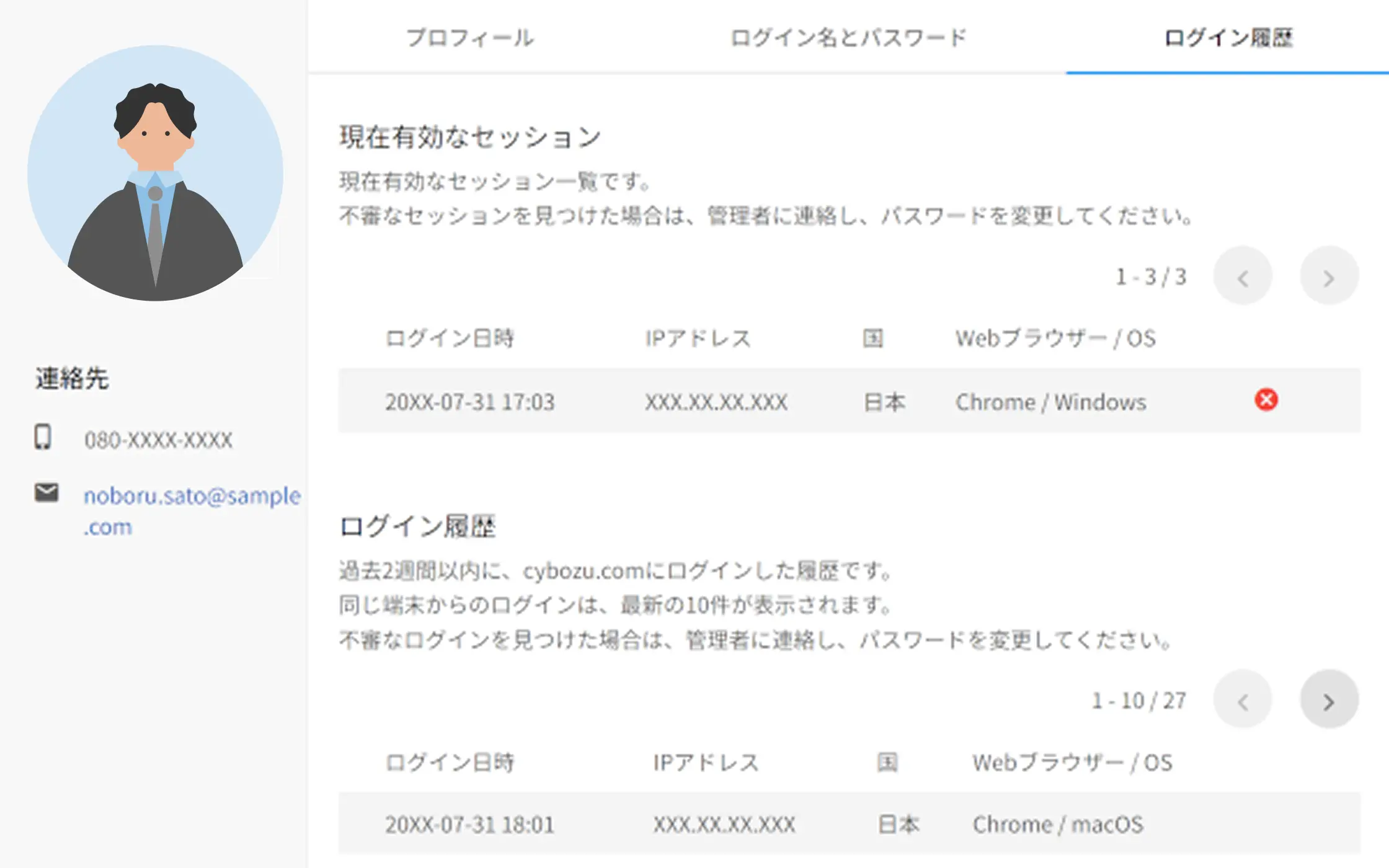Screen dimensions: 1389x868
Task: Go to next page of active sessions
Action: click(1329, 277)
